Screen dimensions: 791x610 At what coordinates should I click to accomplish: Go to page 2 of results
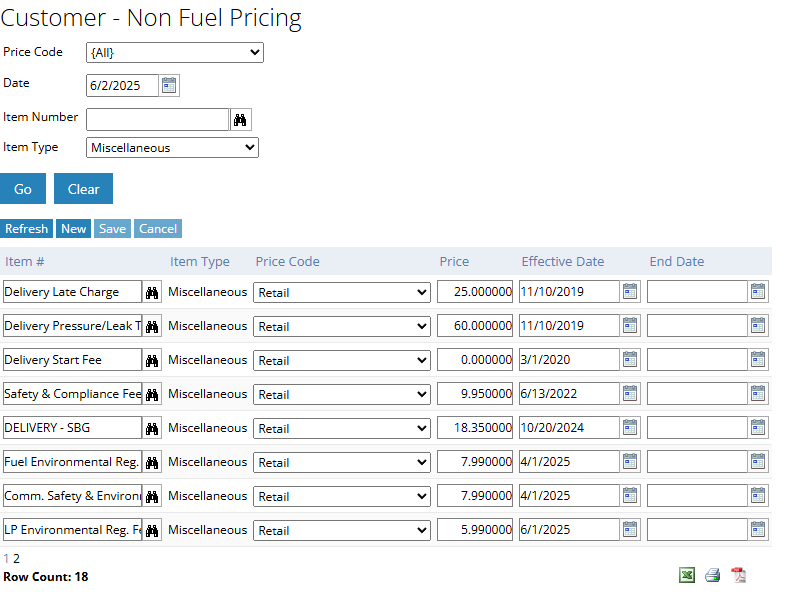[x=16, y=559]
